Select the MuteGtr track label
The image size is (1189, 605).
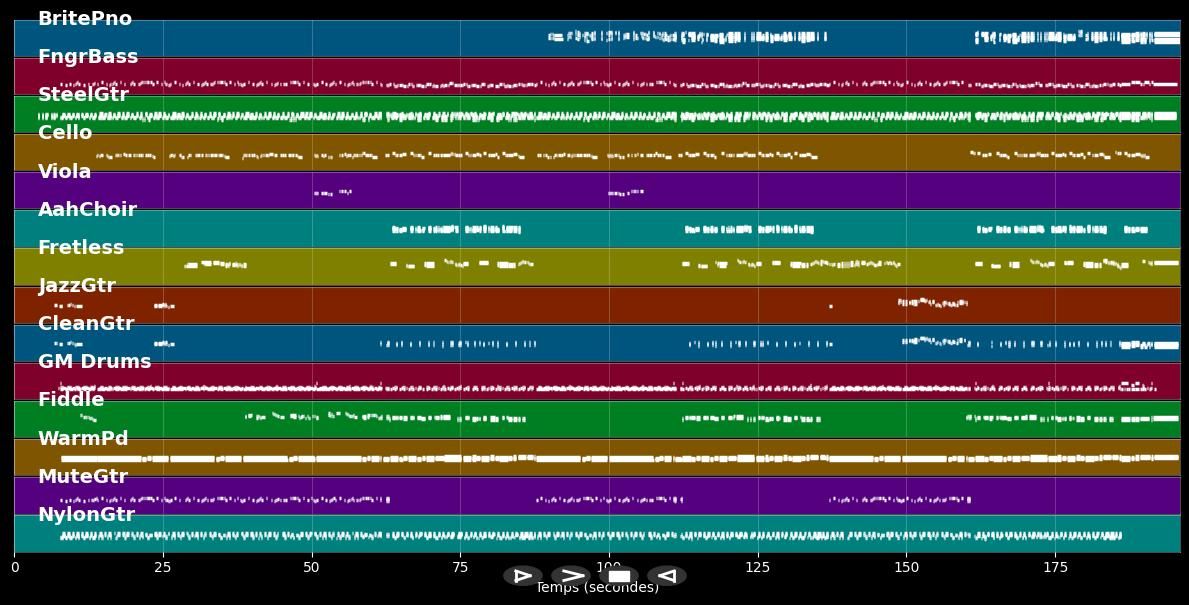tap(83, 477)
